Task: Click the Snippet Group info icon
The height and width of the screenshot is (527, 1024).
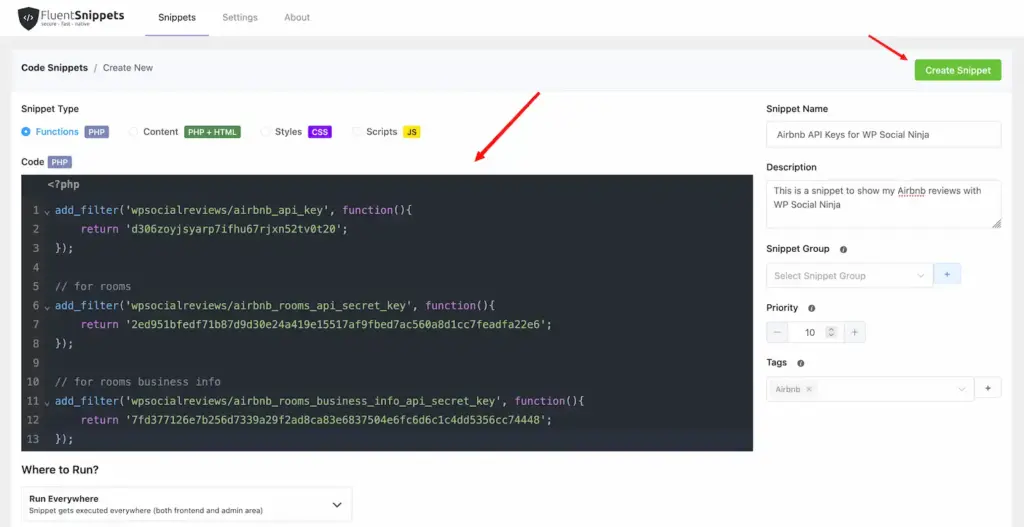Action: tap(843, 249)
